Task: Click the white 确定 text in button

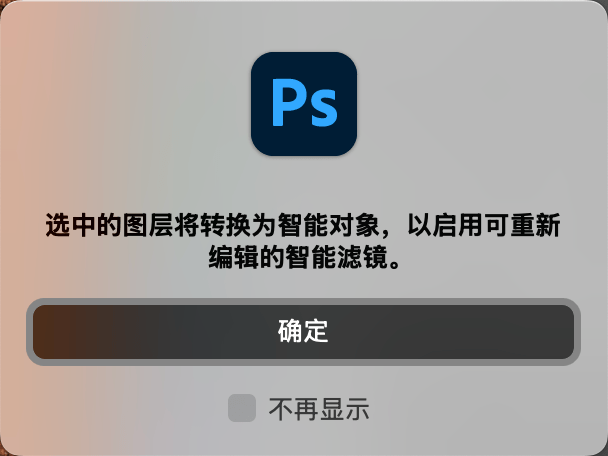Action: coord(303,331)
